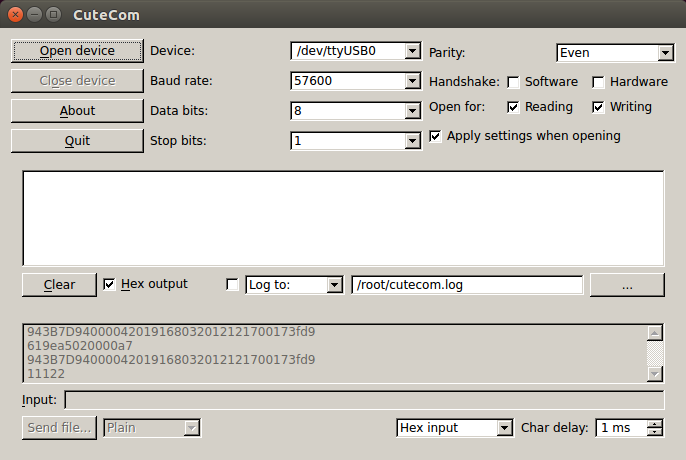Clear the output area with Clear button
Screen dimensions: 686x460
tap(59, 285)
